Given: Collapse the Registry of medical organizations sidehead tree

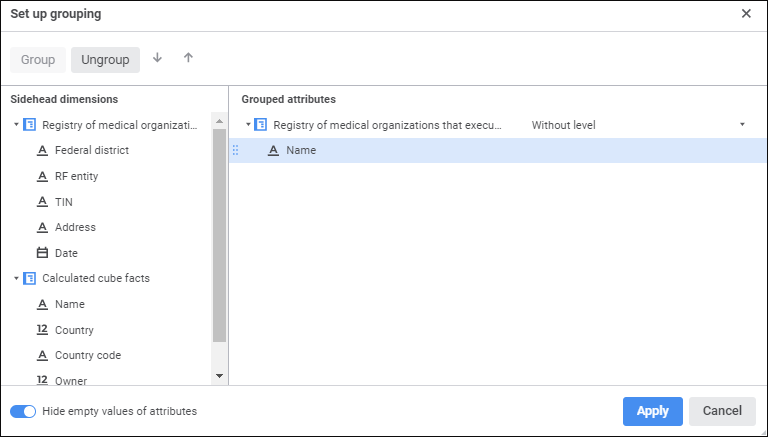Looking at the screenshot, I should pos(16,126).
